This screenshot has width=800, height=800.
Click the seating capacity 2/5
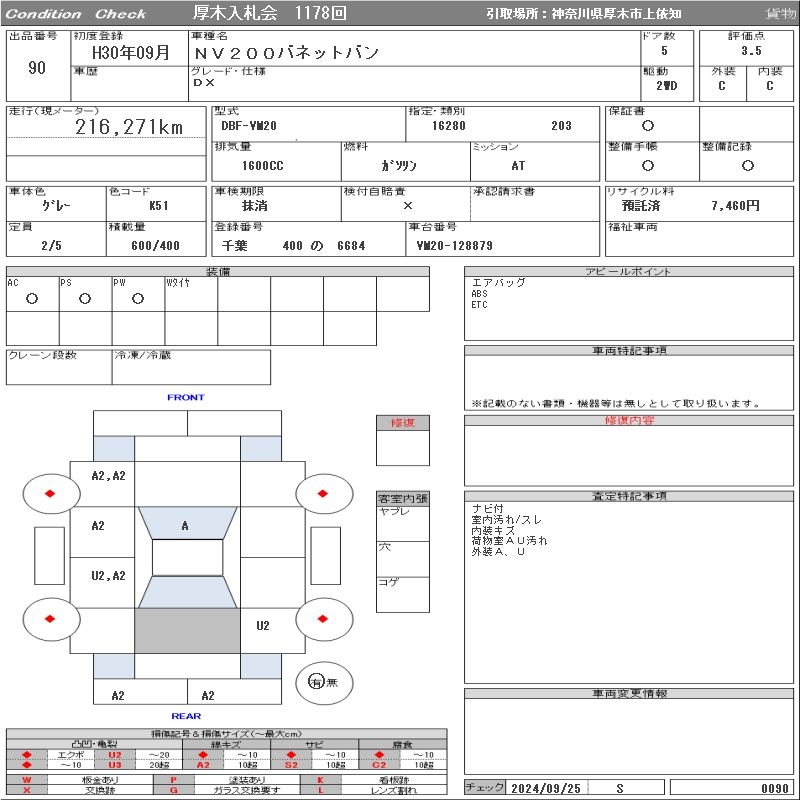coord(51,245)
